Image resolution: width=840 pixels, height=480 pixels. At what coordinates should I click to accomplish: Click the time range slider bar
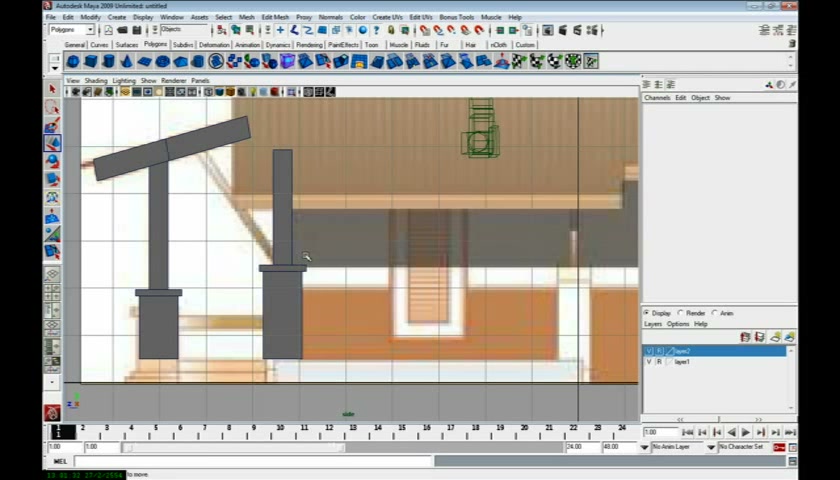pyautogui.click(x=233, y=447)
